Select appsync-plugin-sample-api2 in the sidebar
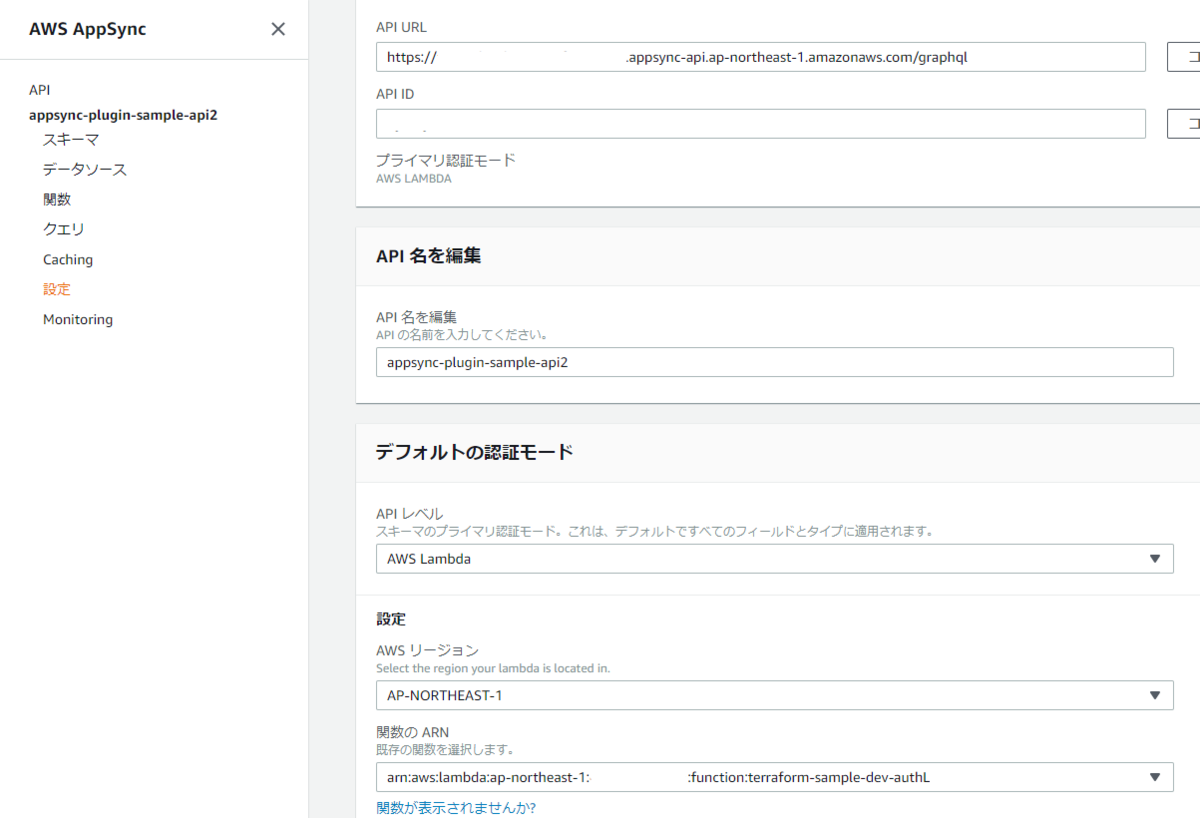This screenshot has height=818, width=1200. [123, 114]
